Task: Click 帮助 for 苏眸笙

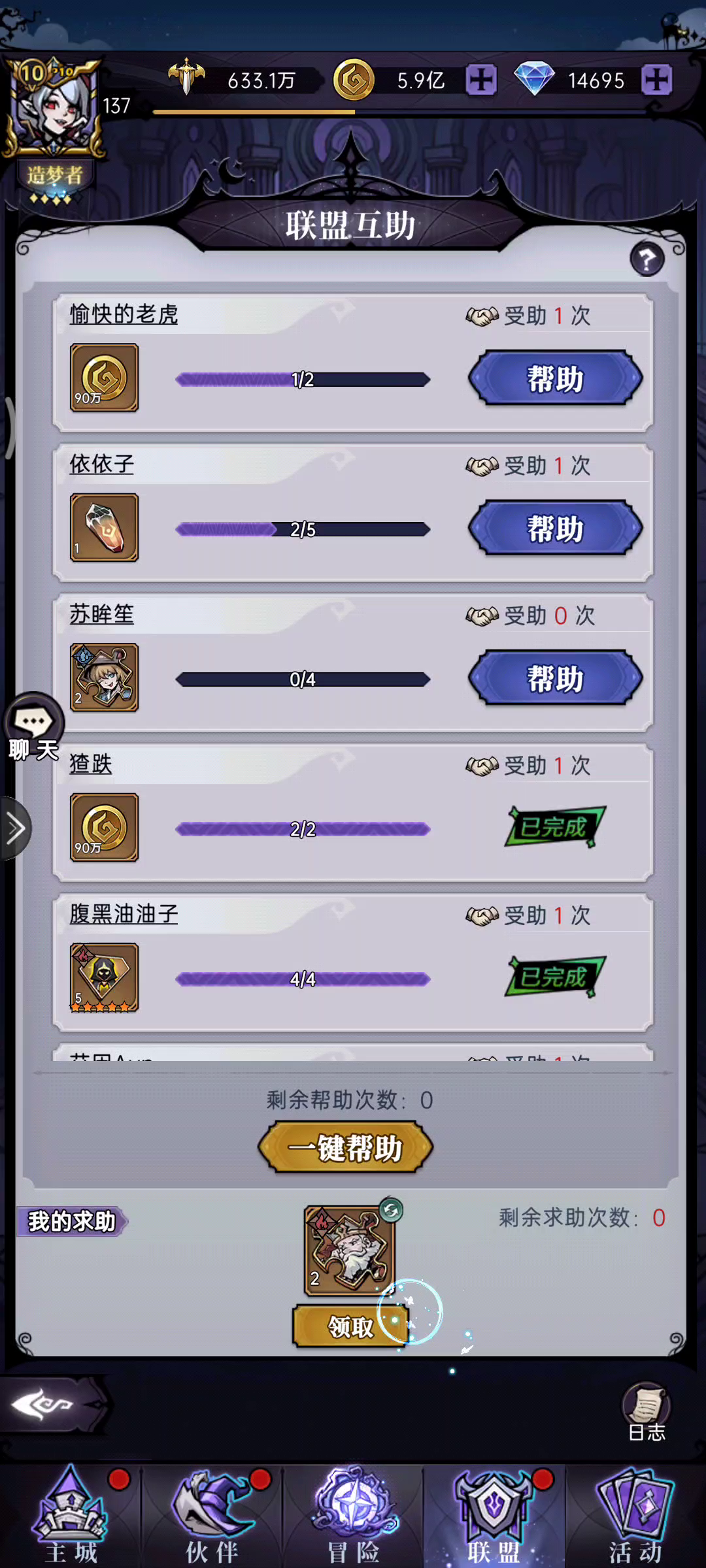Action: click(556, 678)
